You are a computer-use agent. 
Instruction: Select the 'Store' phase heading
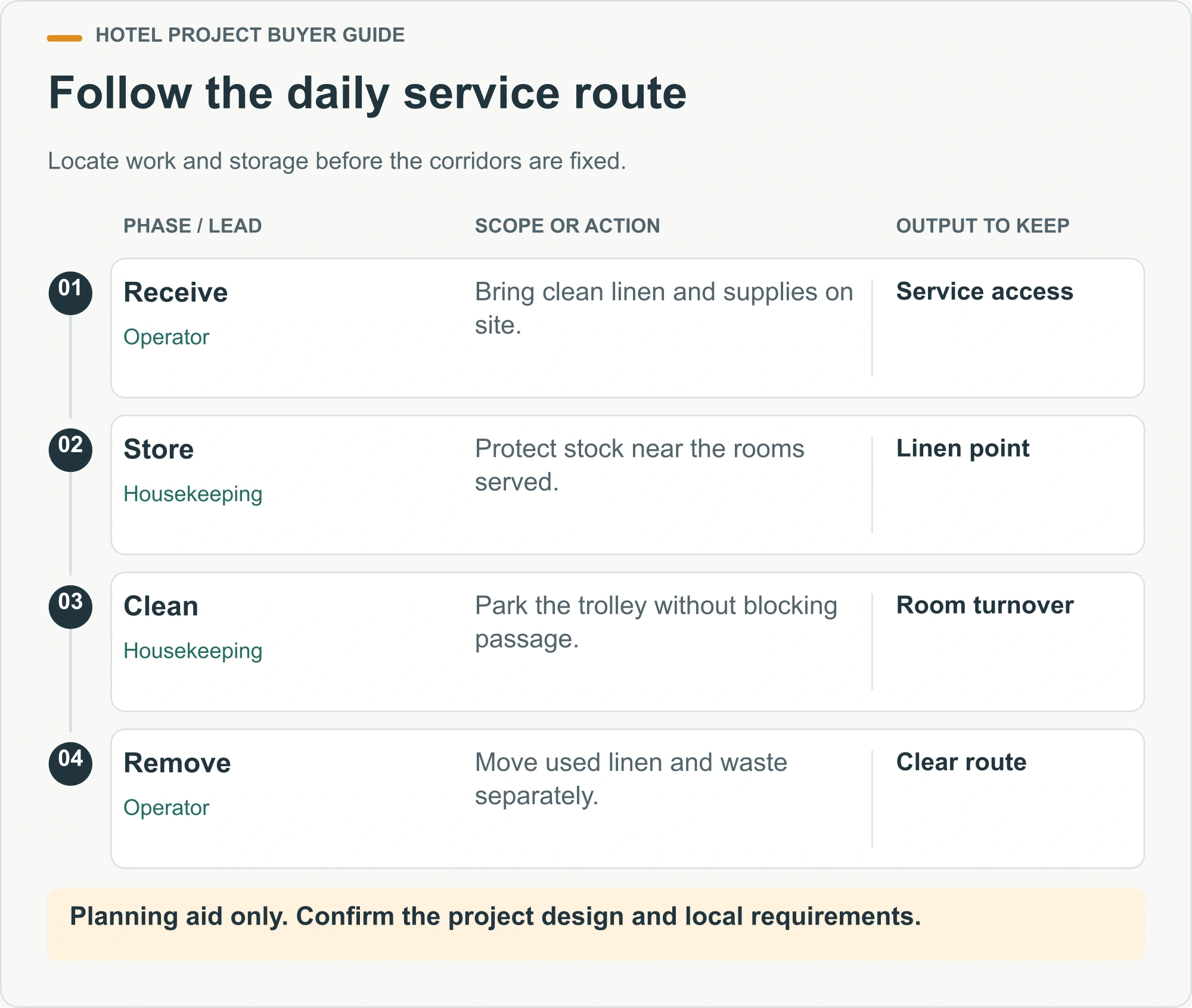point(159,449)
